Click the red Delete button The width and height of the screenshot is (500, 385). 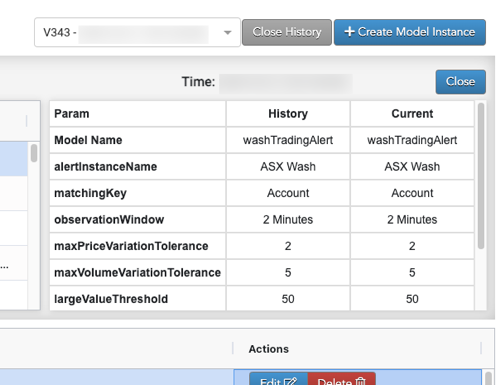(x=342, y=379)
